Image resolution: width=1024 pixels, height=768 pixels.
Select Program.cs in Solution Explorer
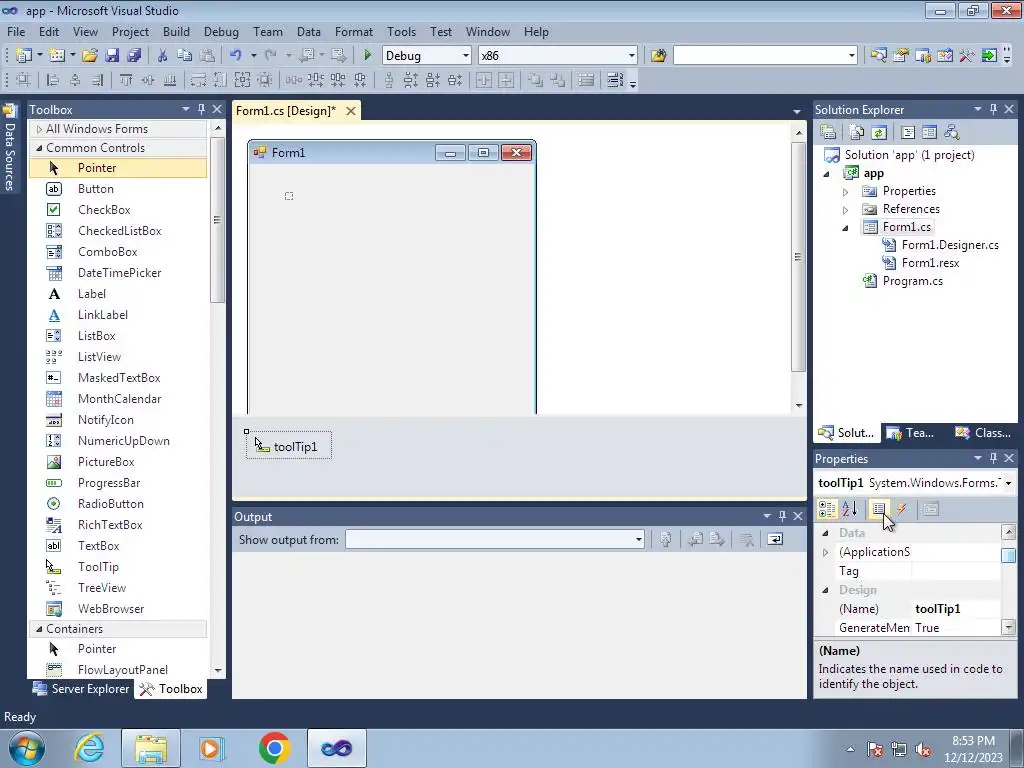(912, 281)
